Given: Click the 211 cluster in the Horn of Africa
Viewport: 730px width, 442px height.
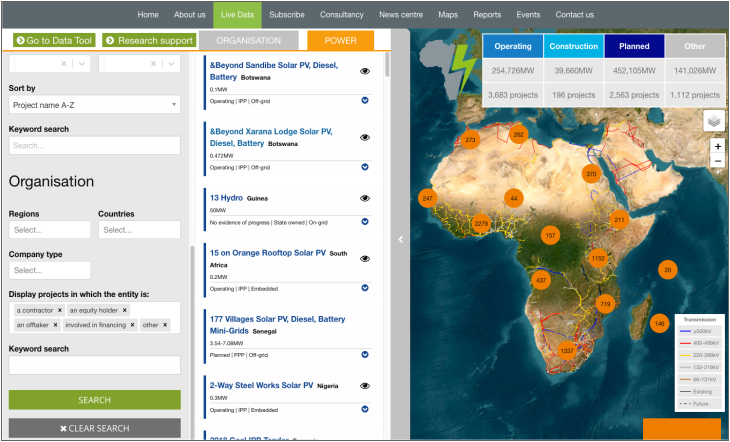Looking at the screenshot, I should [619, 220].
